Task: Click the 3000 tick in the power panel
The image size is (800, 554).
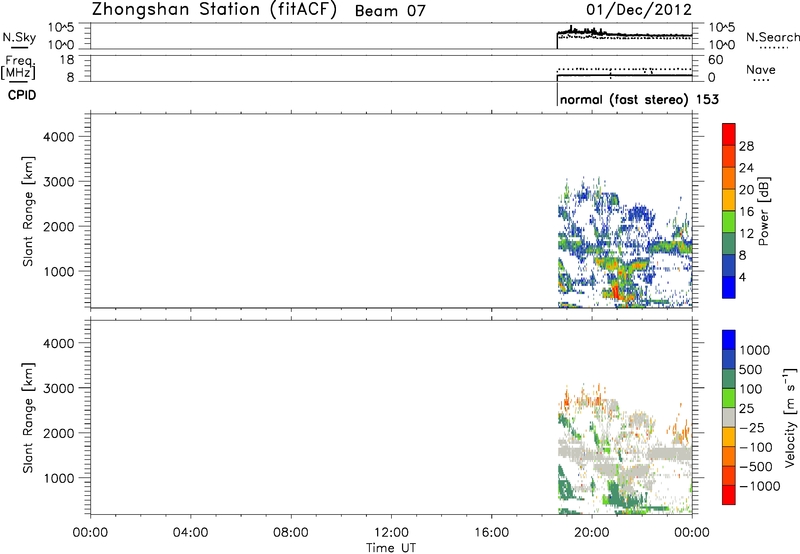Action: pos(59,182)
